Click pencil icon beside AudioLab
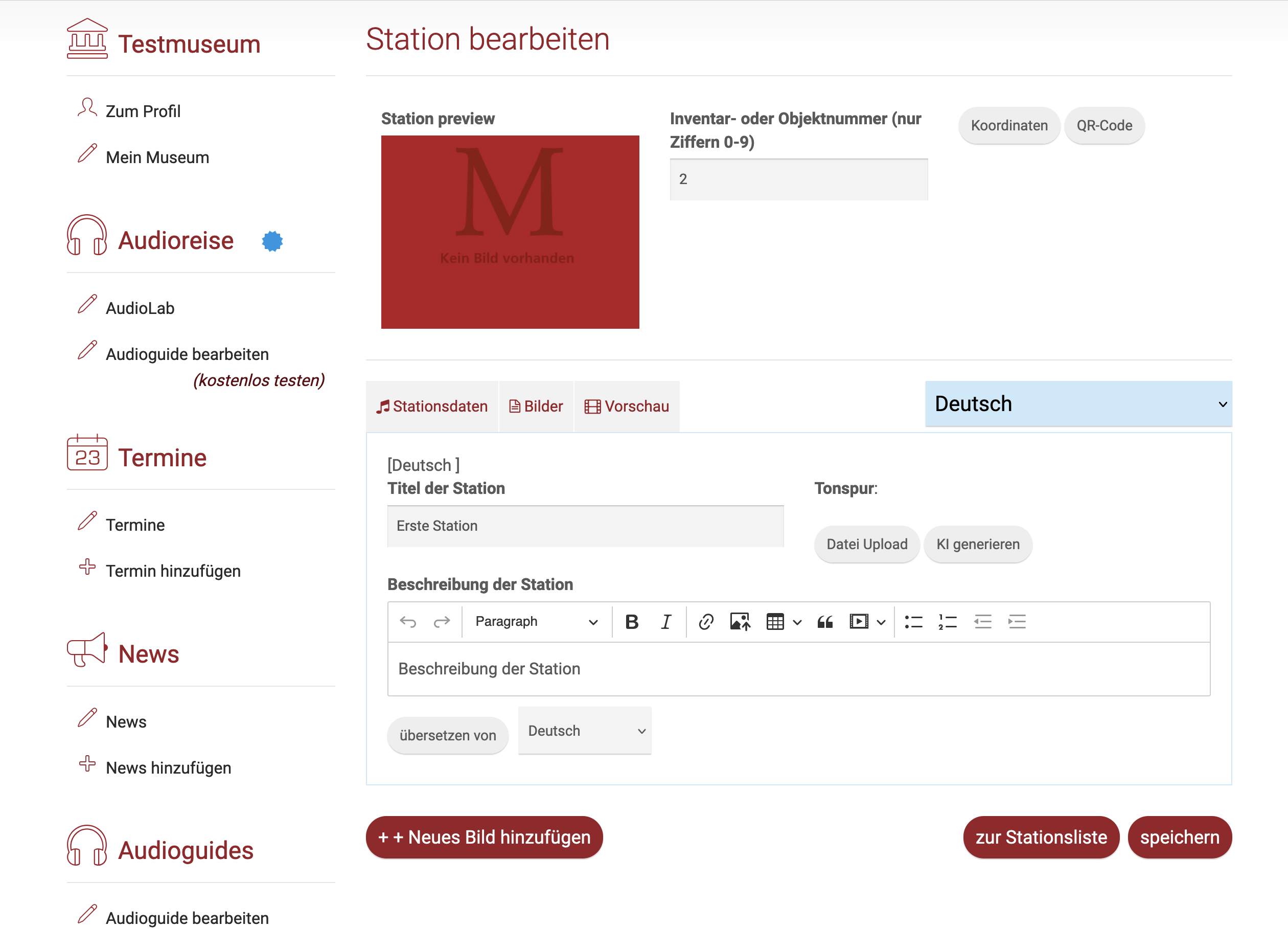Screen dimensions: 1288x950 pos(87,304)
